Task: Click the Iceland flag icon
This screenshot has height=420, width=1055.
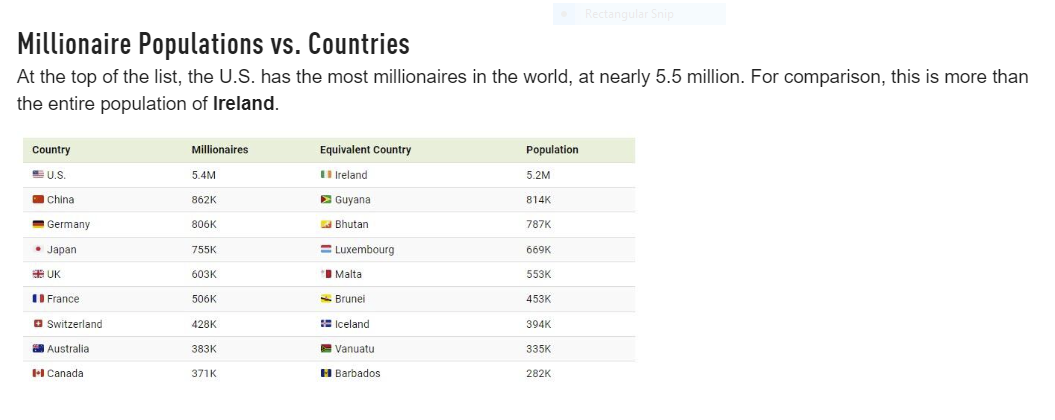Action: point(326,324)
